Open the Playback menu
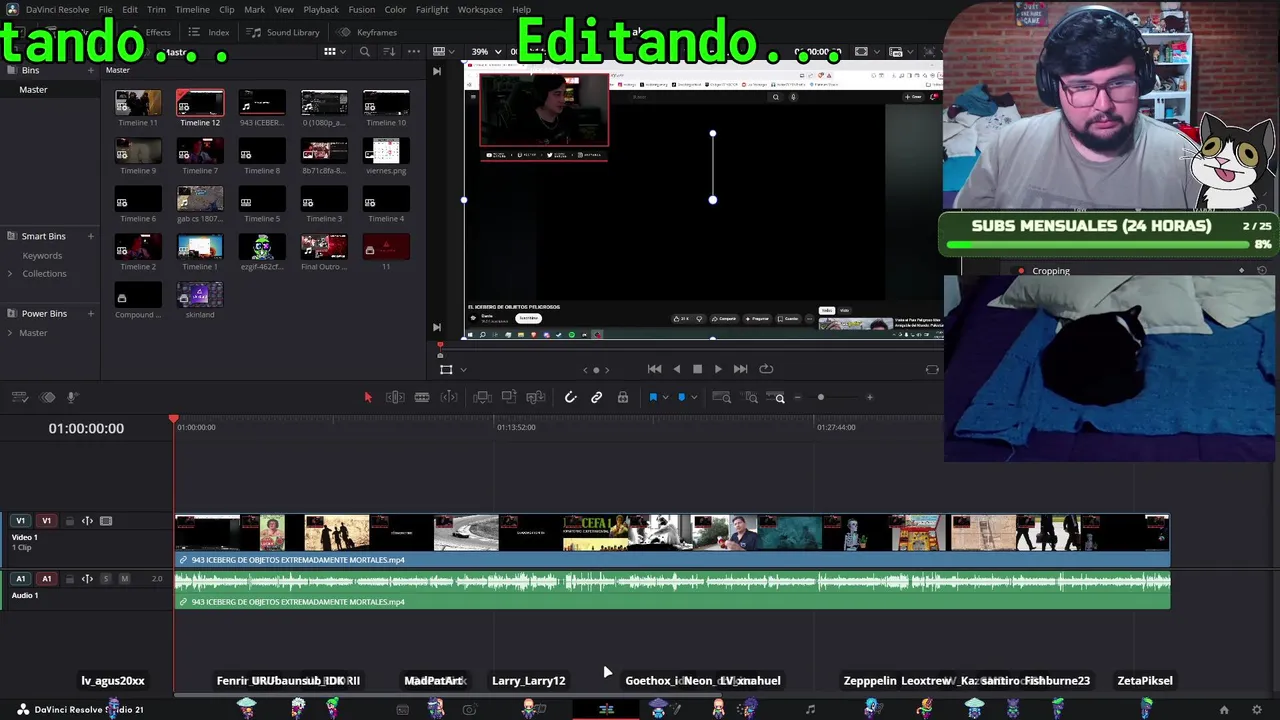The height and width of the screenshot is (720, 1280). (321, 10)
